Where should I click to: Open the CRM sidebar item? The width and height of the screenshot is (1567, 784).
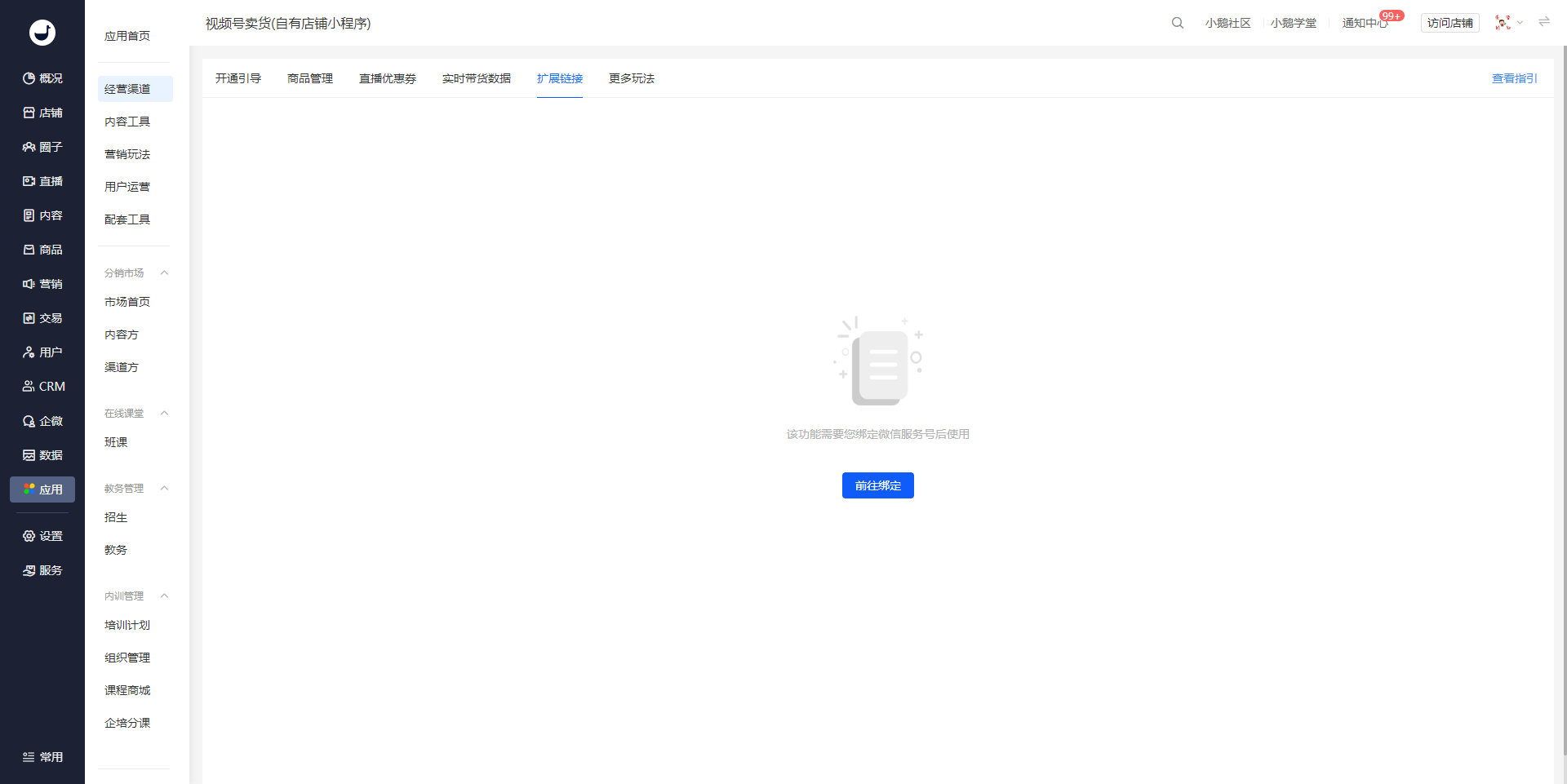[x=42, y=387]
